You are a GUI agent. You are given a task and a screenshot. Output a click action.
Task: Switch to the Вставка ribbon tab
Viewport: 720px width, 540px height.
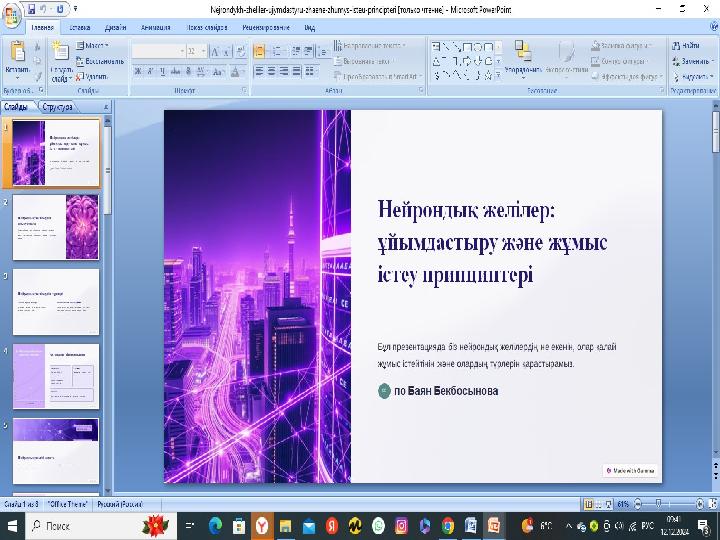point(80,29)
